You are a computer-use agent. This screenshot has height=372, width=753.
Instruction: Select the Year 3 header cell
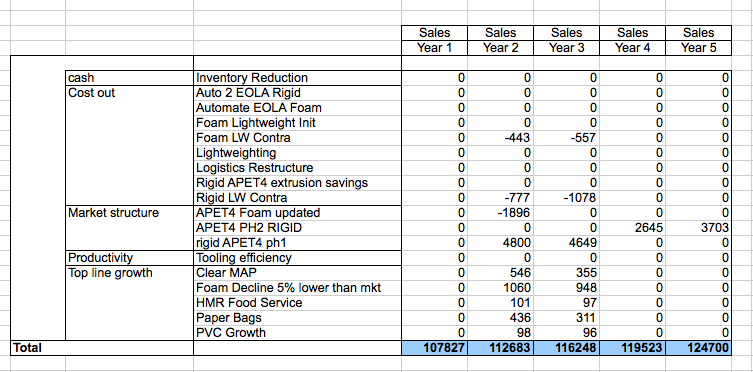[x=566, y=48]
